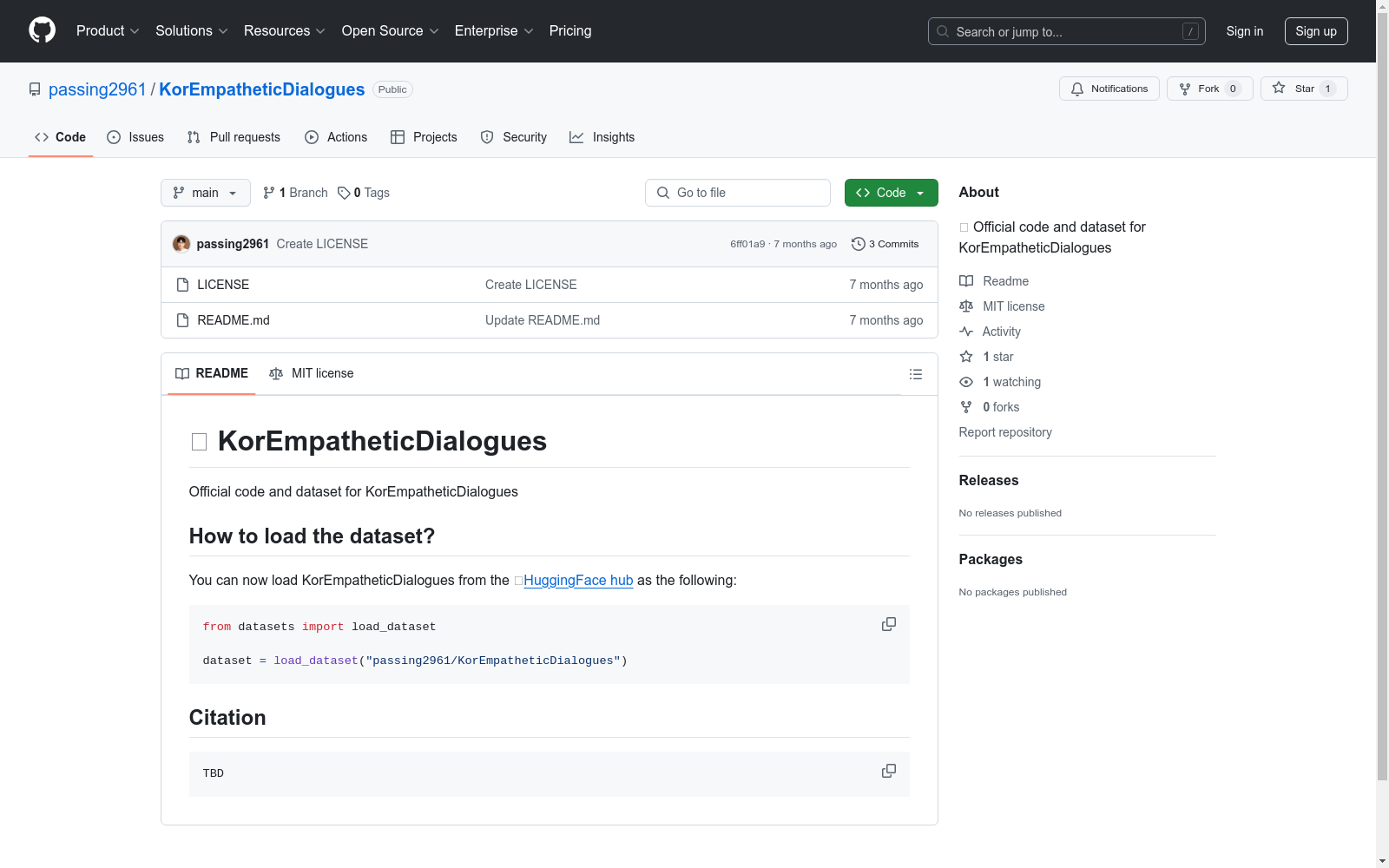Open the Enterprise dropdown

(494, 31)
